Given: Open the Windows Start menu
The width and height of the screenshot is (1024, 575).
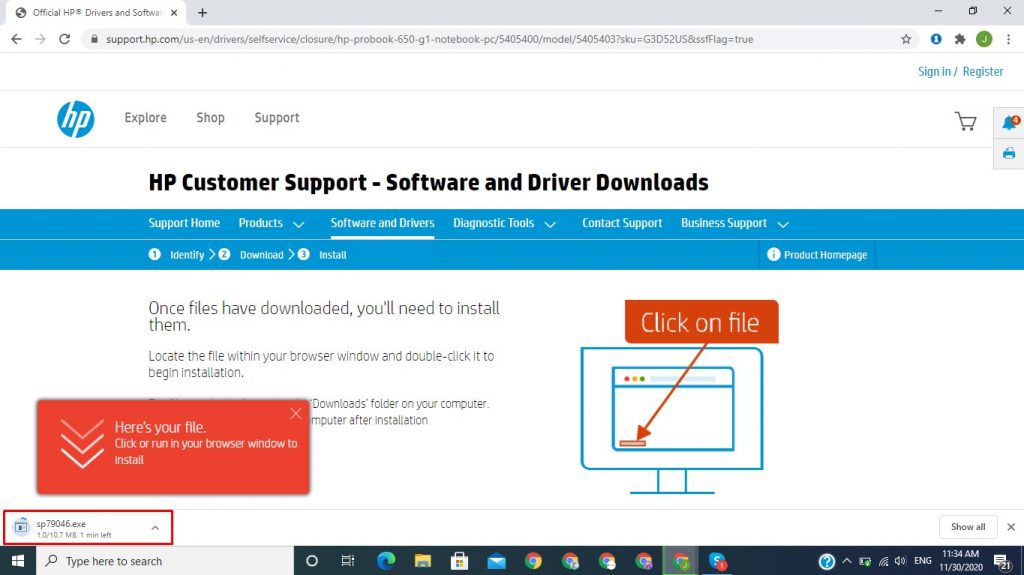Looking at the screenshot, I should point(17,561).
